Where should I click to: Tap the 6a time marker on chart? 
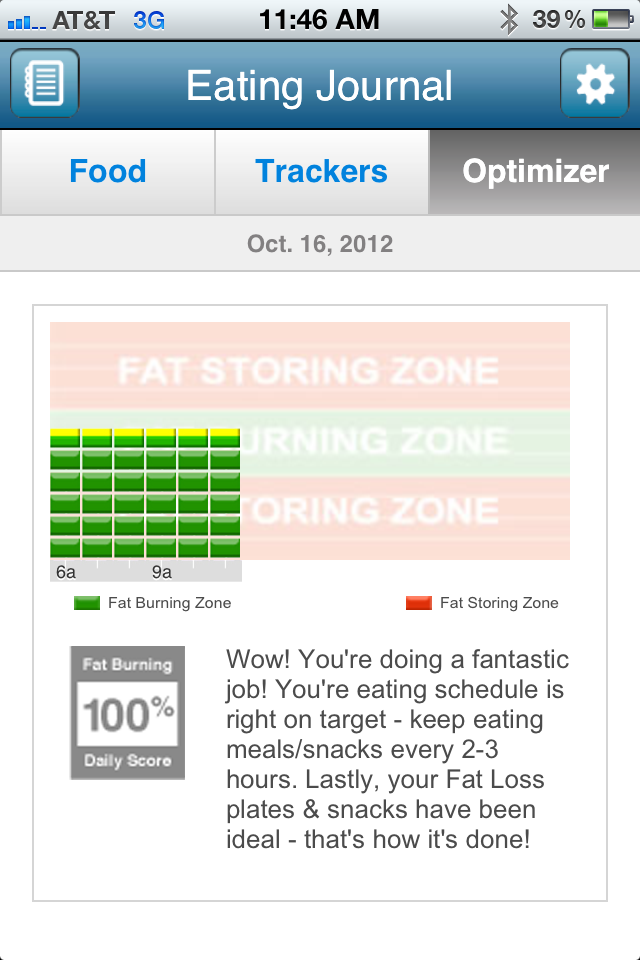coord(66,572)
